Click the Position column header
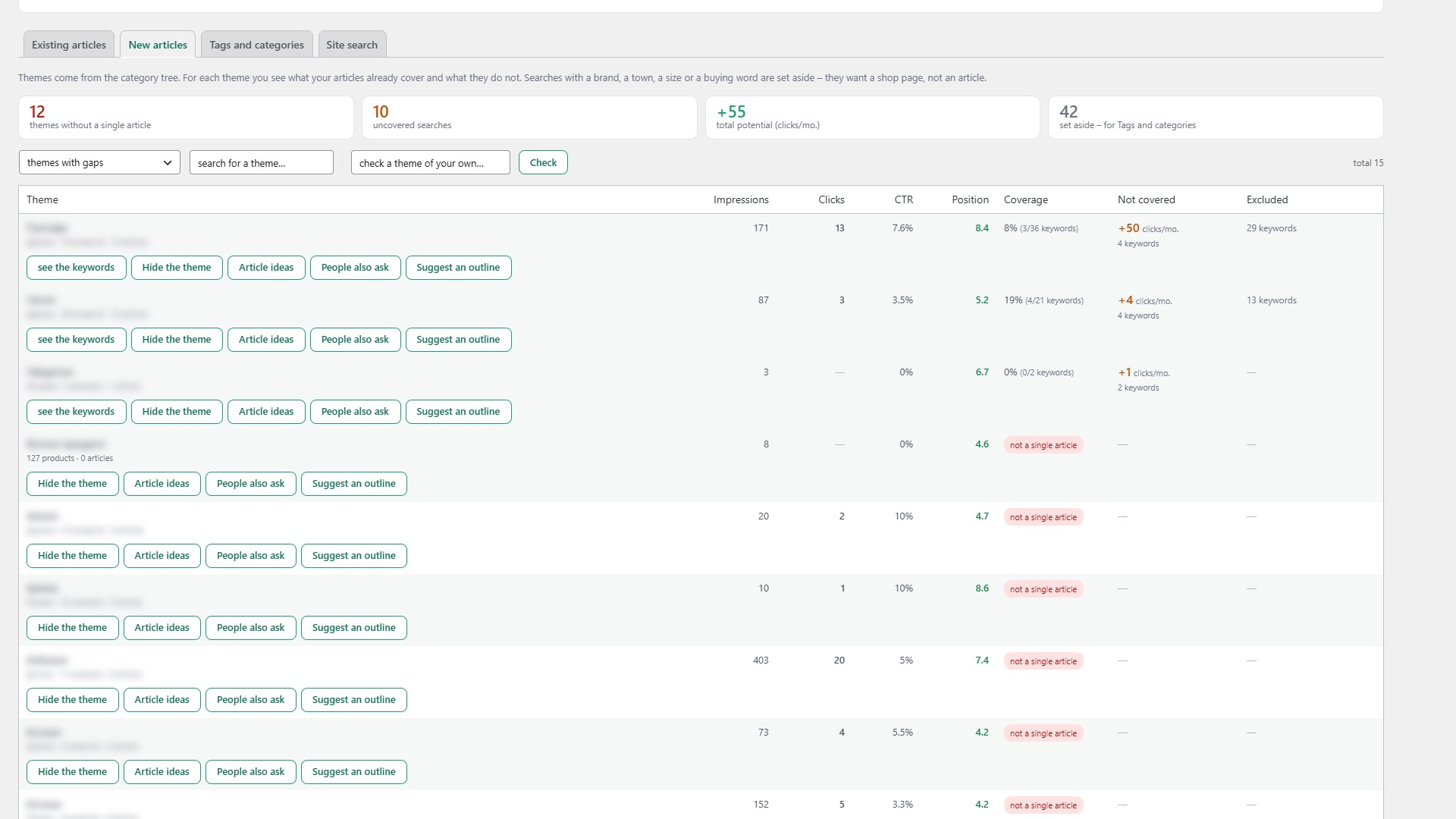This screenshot has height=819, width=1456. [970, 199]
